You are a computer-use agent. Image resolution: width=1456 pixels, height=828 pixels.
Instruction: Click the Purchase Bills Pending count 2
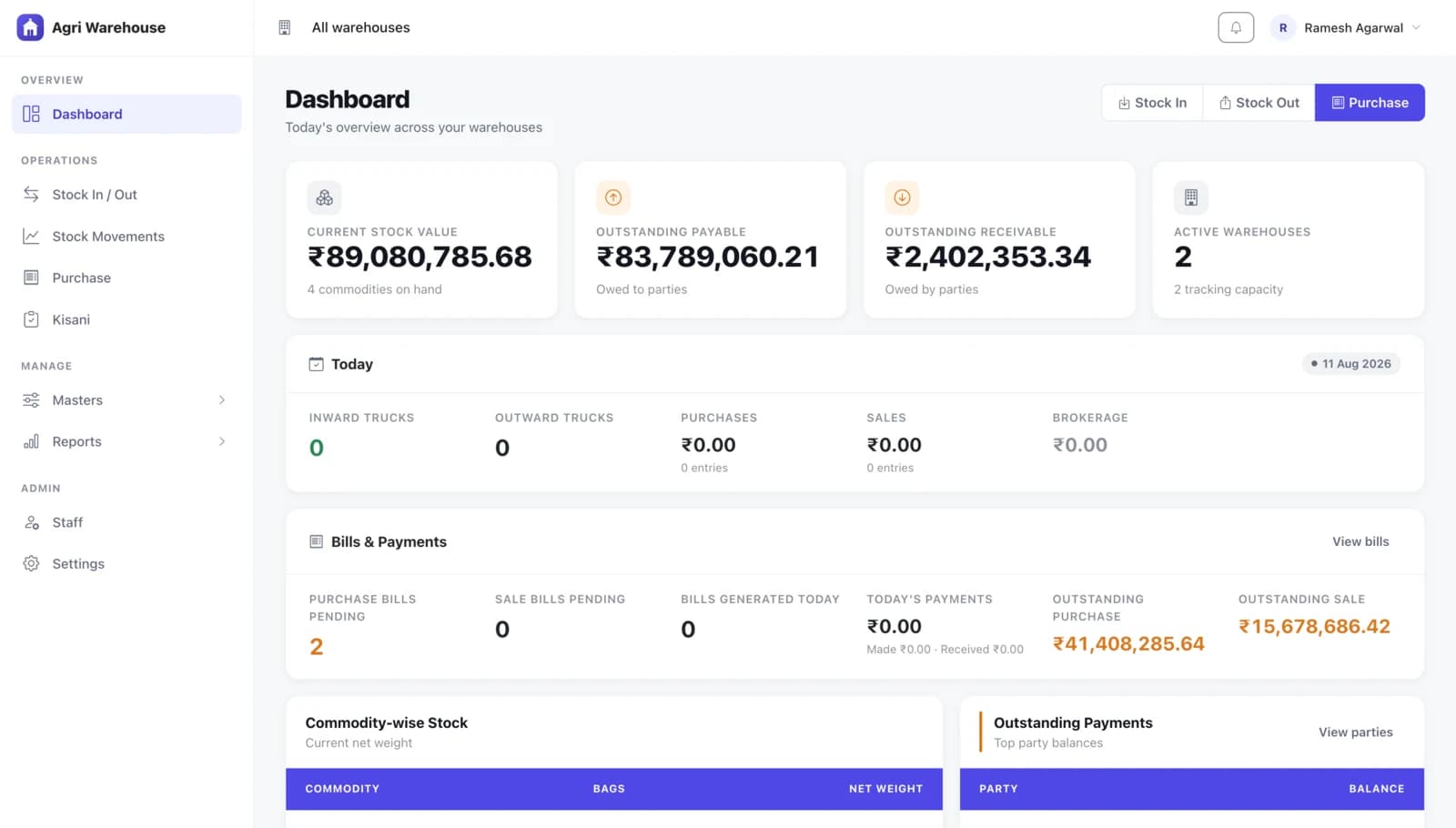(x=317, y=647)
